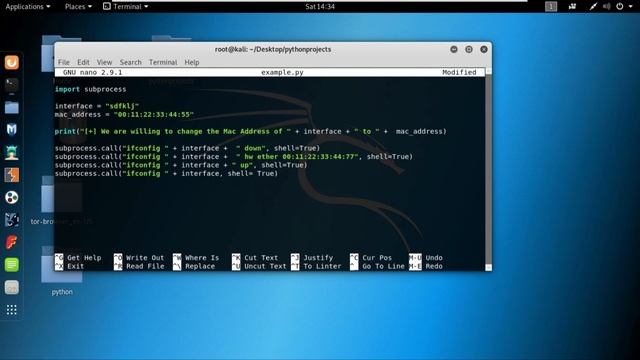Click 'Exit' nano shortcut
The width and height of the screenshot is (640, 360).
click(76, 267)
